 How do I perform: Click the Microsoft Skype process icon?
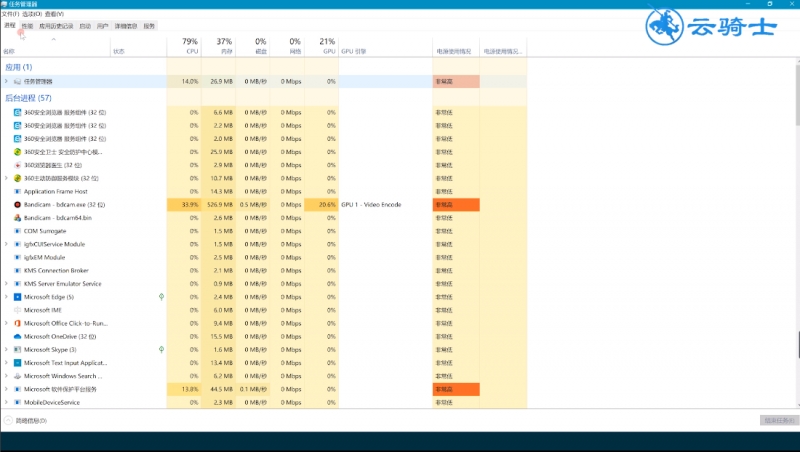[x=17, y=349]
